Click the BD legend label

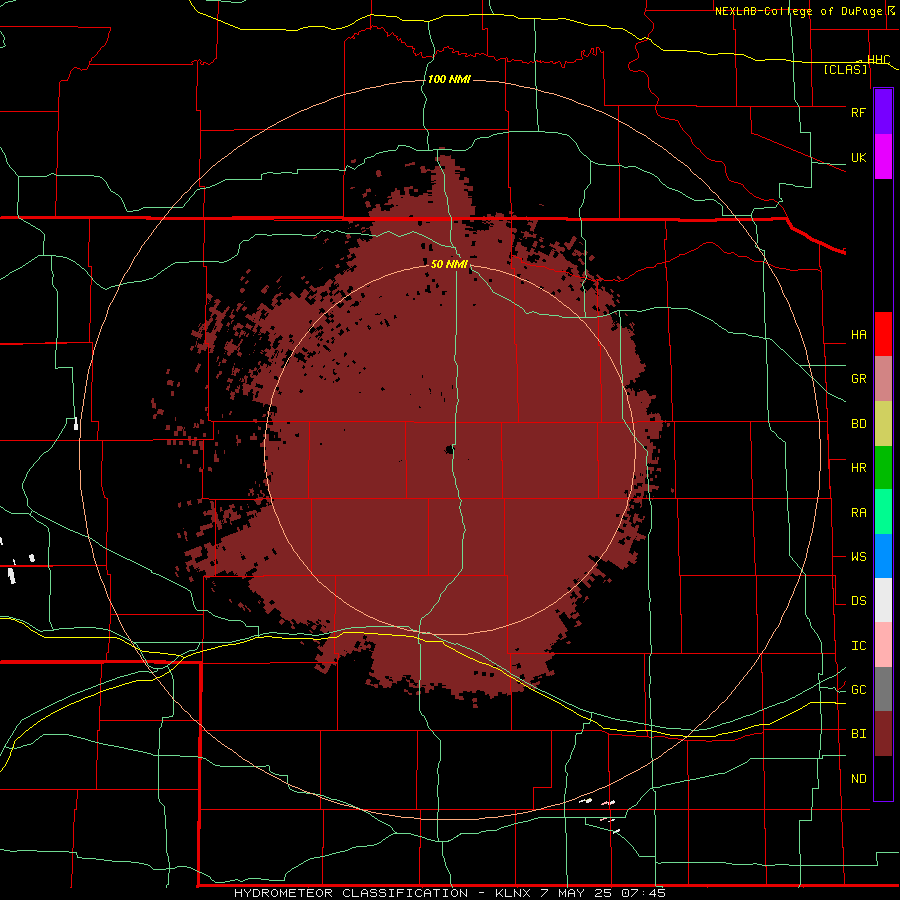pyautogui.click(x=858, y=424)
